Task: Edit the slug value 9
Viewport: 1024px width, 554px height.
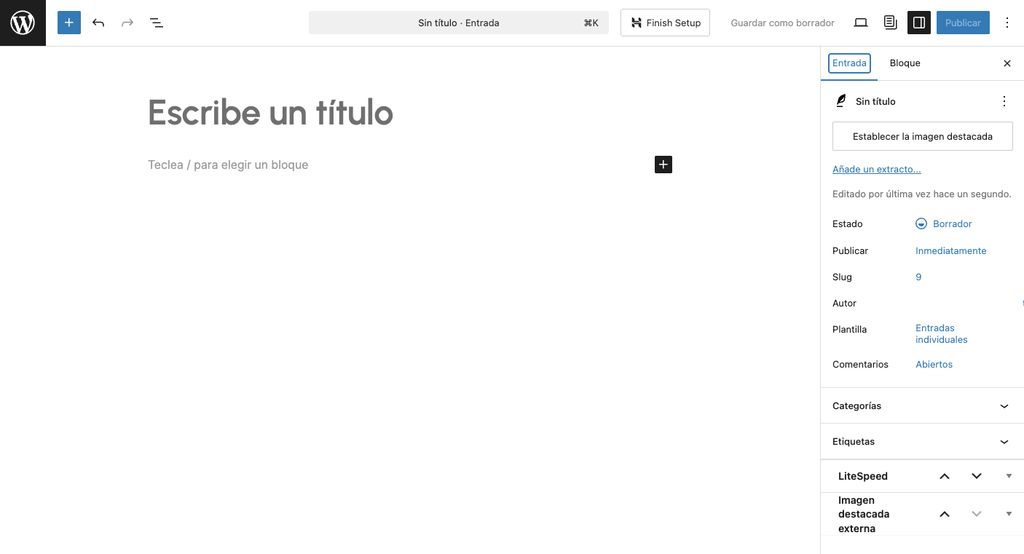Action: [918, 277]
